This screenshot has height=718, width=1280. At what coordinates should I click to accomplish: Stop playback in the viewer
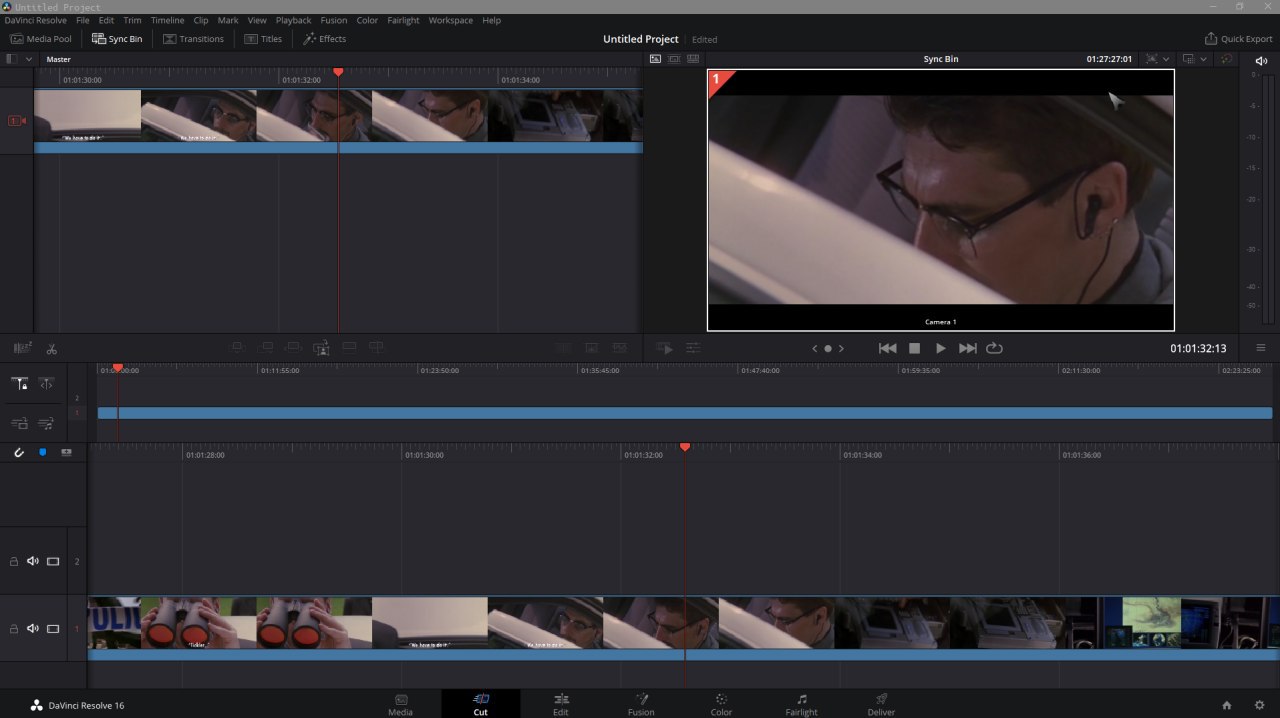(x=914, y=348)
